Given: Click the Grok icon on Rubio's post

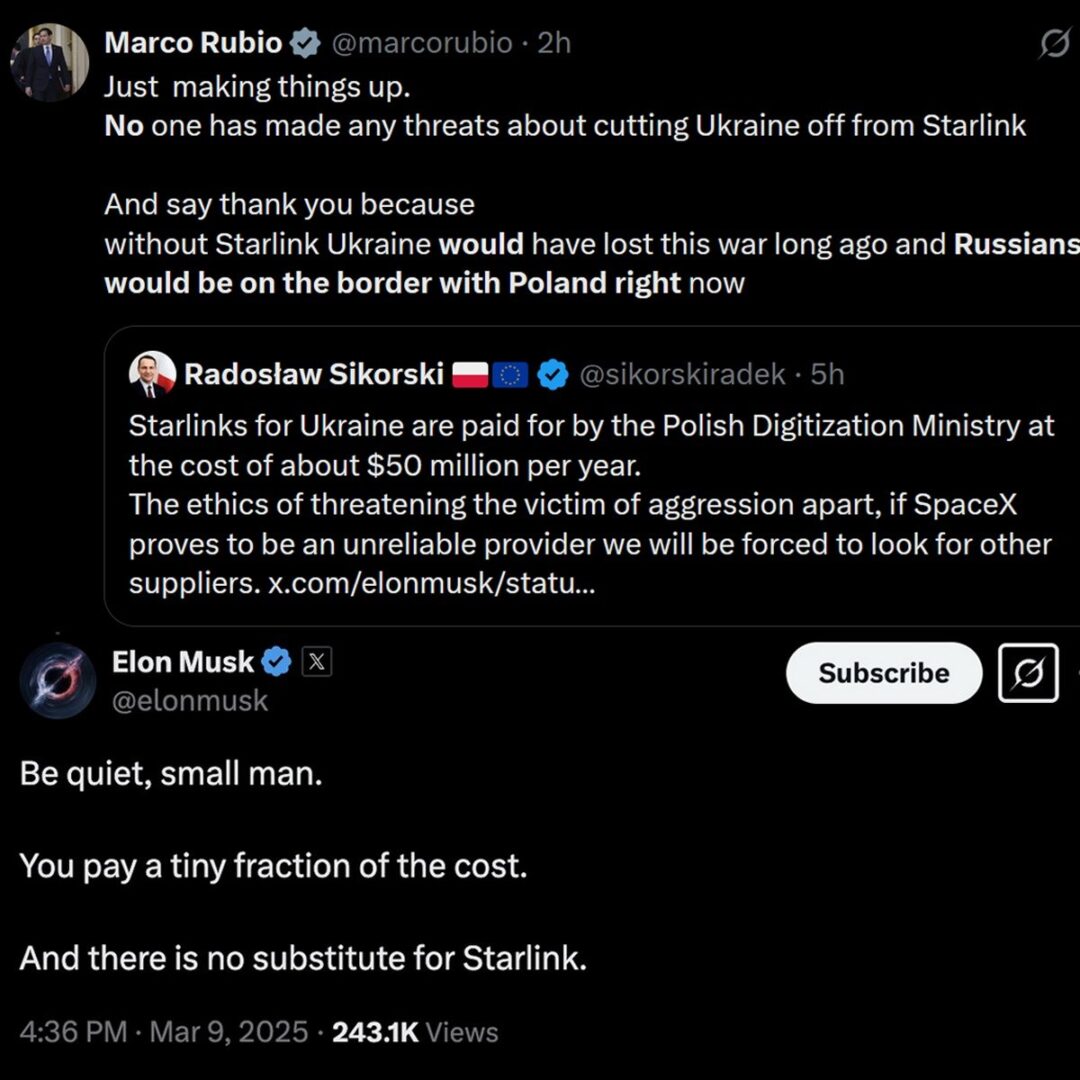Looking at the screenshot, I should point(1054,44).
